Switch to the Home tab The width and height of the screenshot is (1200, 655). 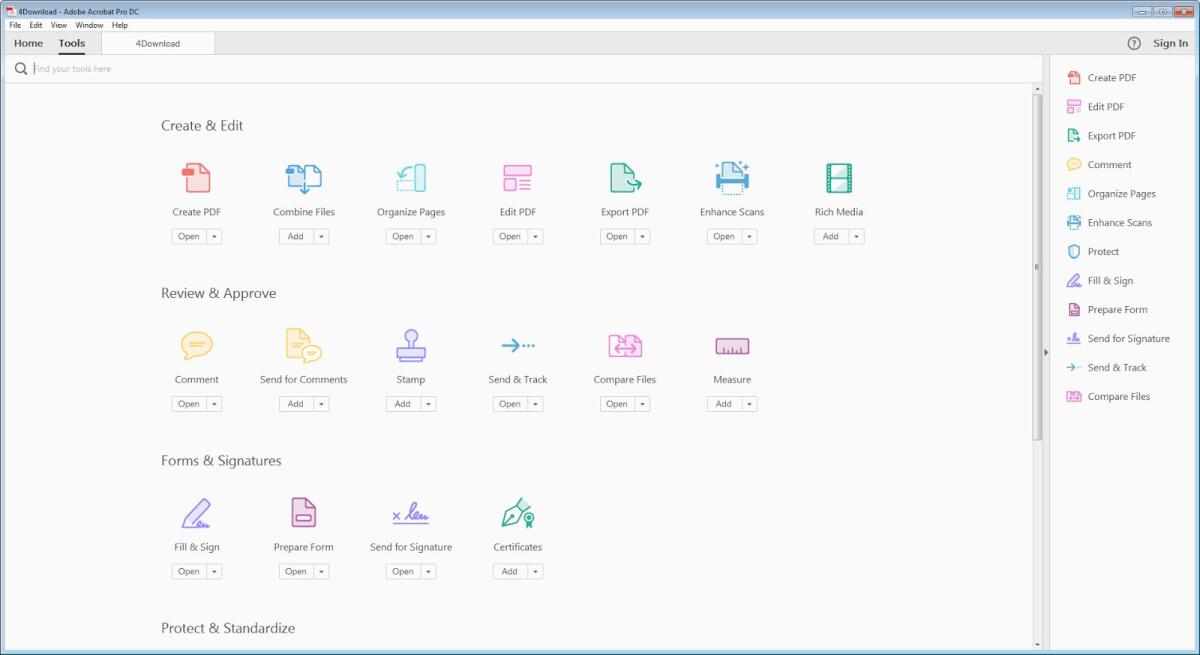point(27,43)
